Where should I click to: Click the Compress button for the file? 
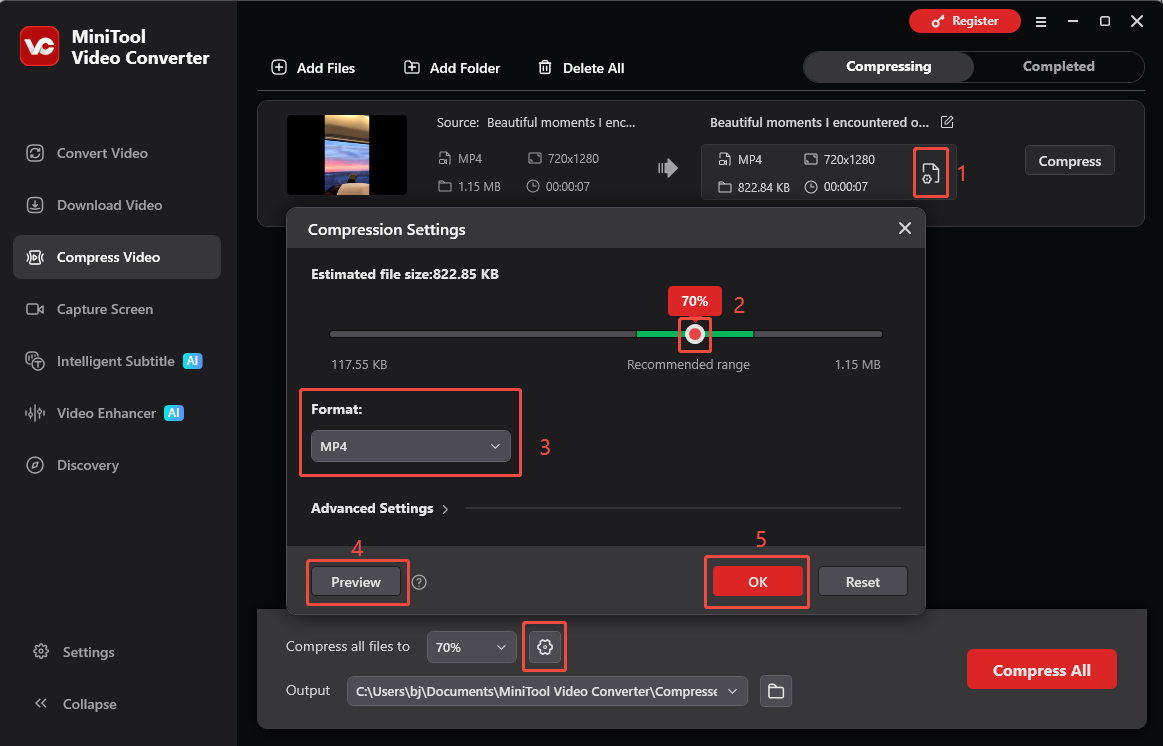pyautogui.click(x=1069, y=161)
